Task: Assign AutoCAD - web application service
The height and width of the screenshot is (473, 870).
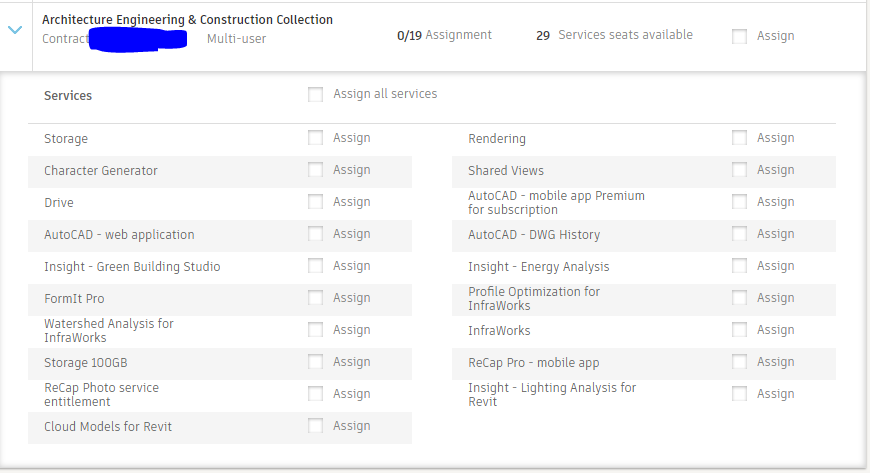Action: (x=316, y=234)
